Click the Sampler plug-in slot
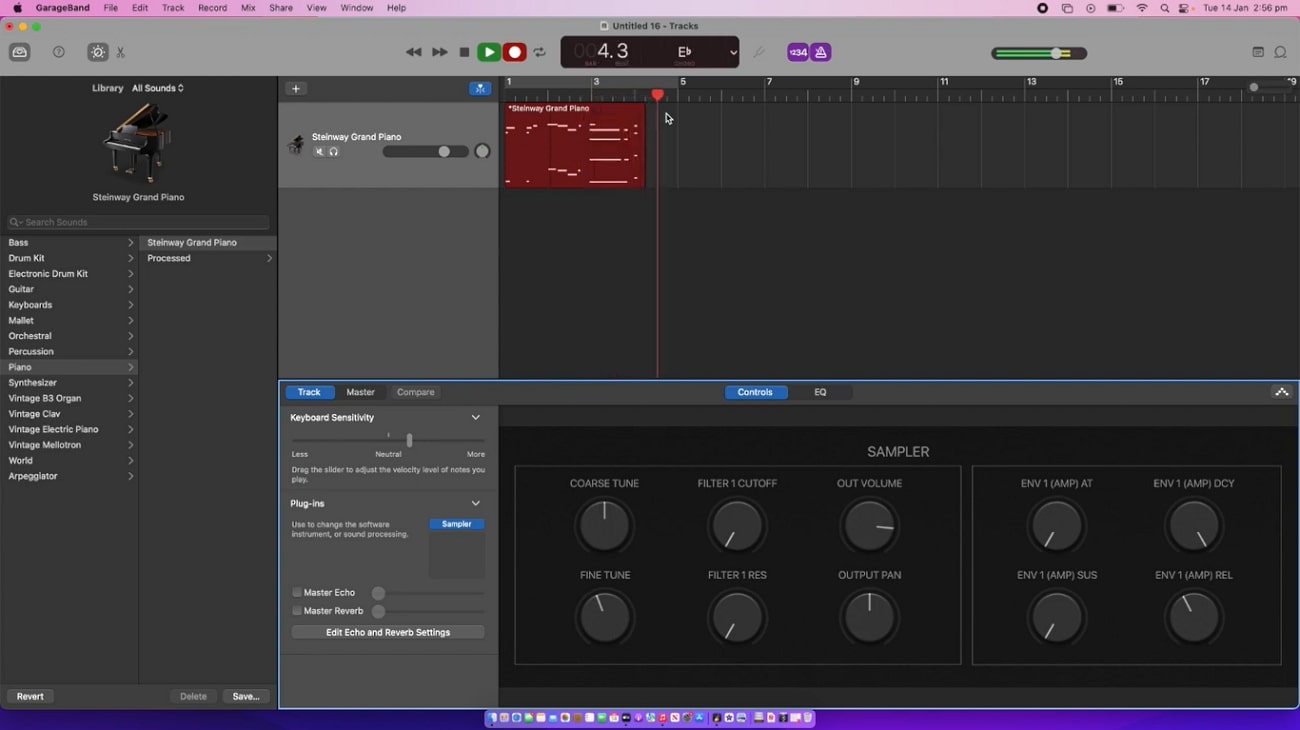1300x730 pixels. coord(457,524)
